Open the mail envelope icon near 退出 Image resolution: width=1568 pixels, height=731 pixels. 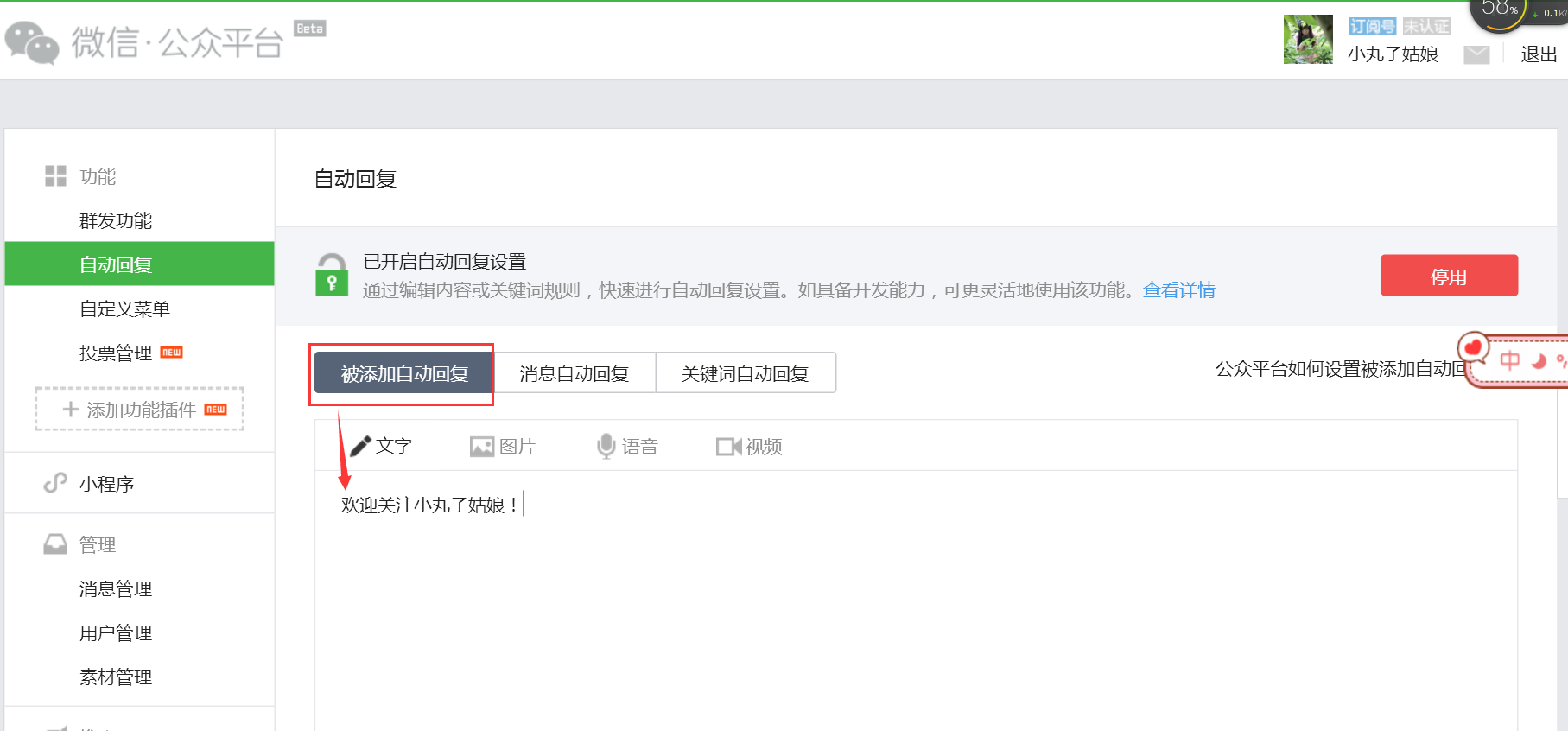tap(1476, 55)
